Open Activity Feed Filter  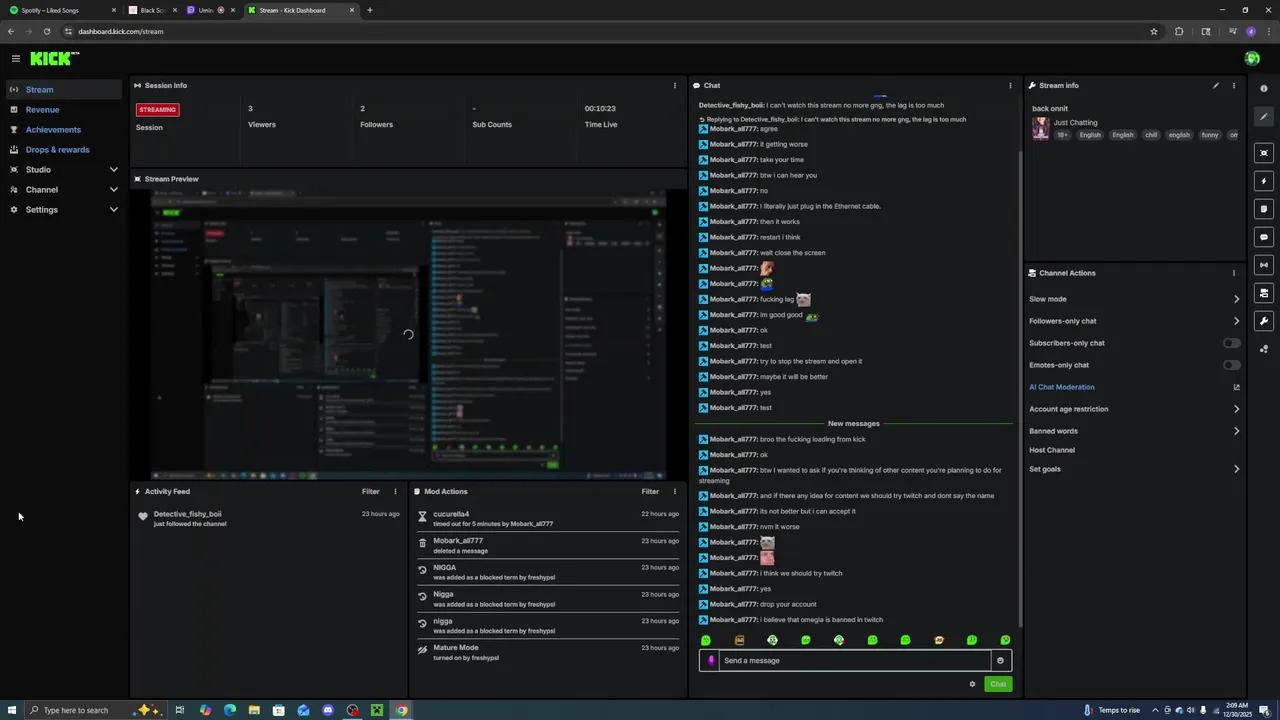(370, 492)
